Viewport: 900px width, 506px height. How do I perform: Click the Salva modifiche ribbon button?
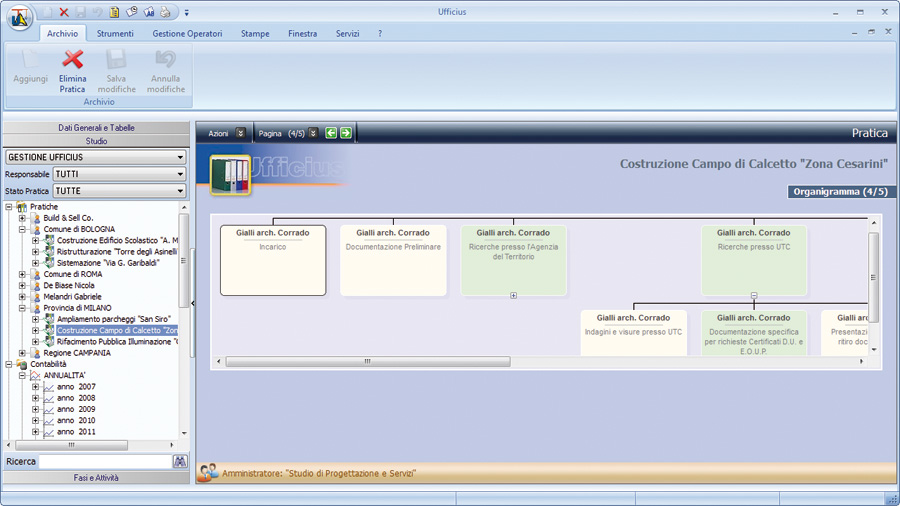pos(117,71)
